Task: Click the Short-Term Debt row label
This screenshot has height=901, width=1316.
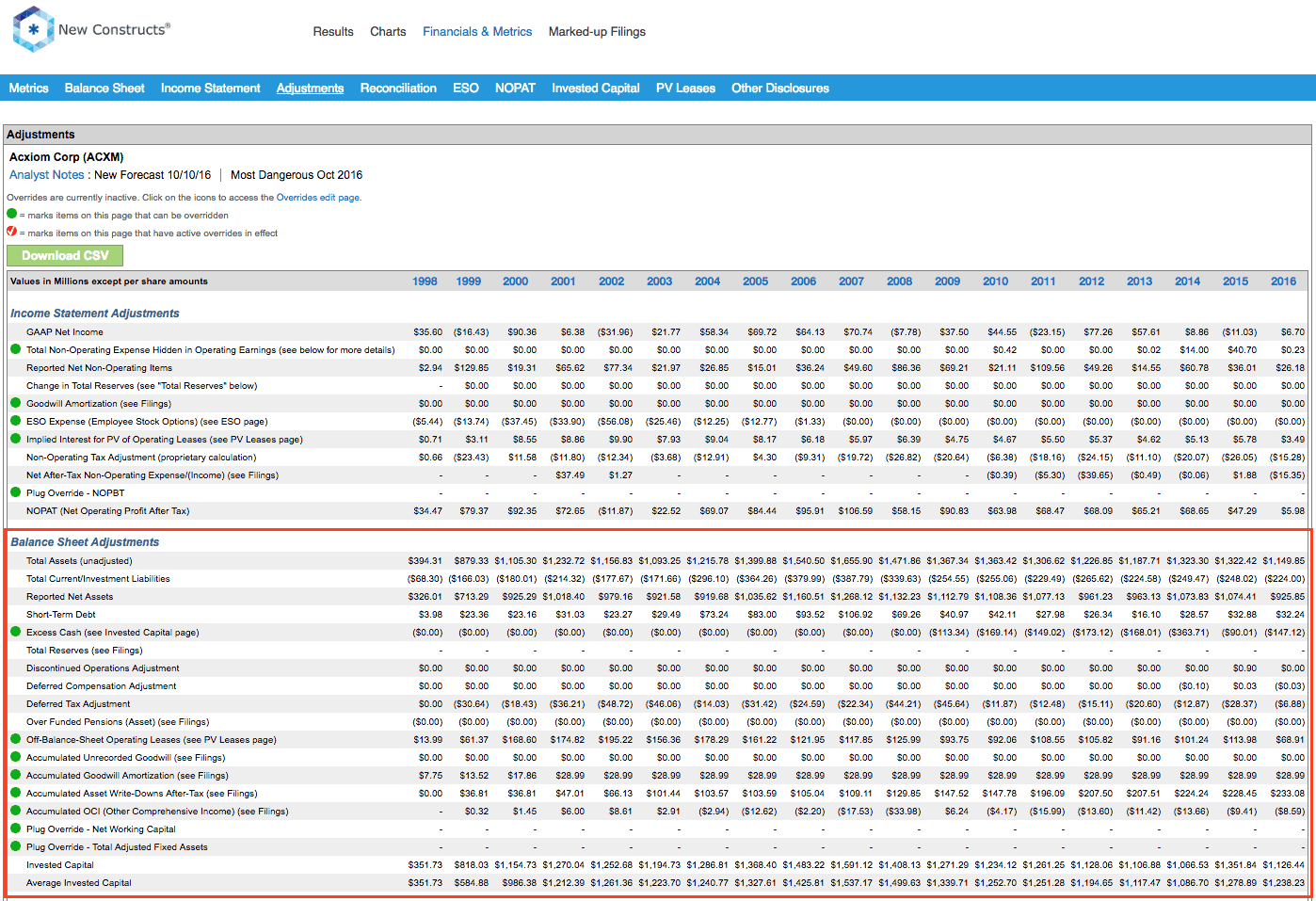Action: (x=61, y=615)
